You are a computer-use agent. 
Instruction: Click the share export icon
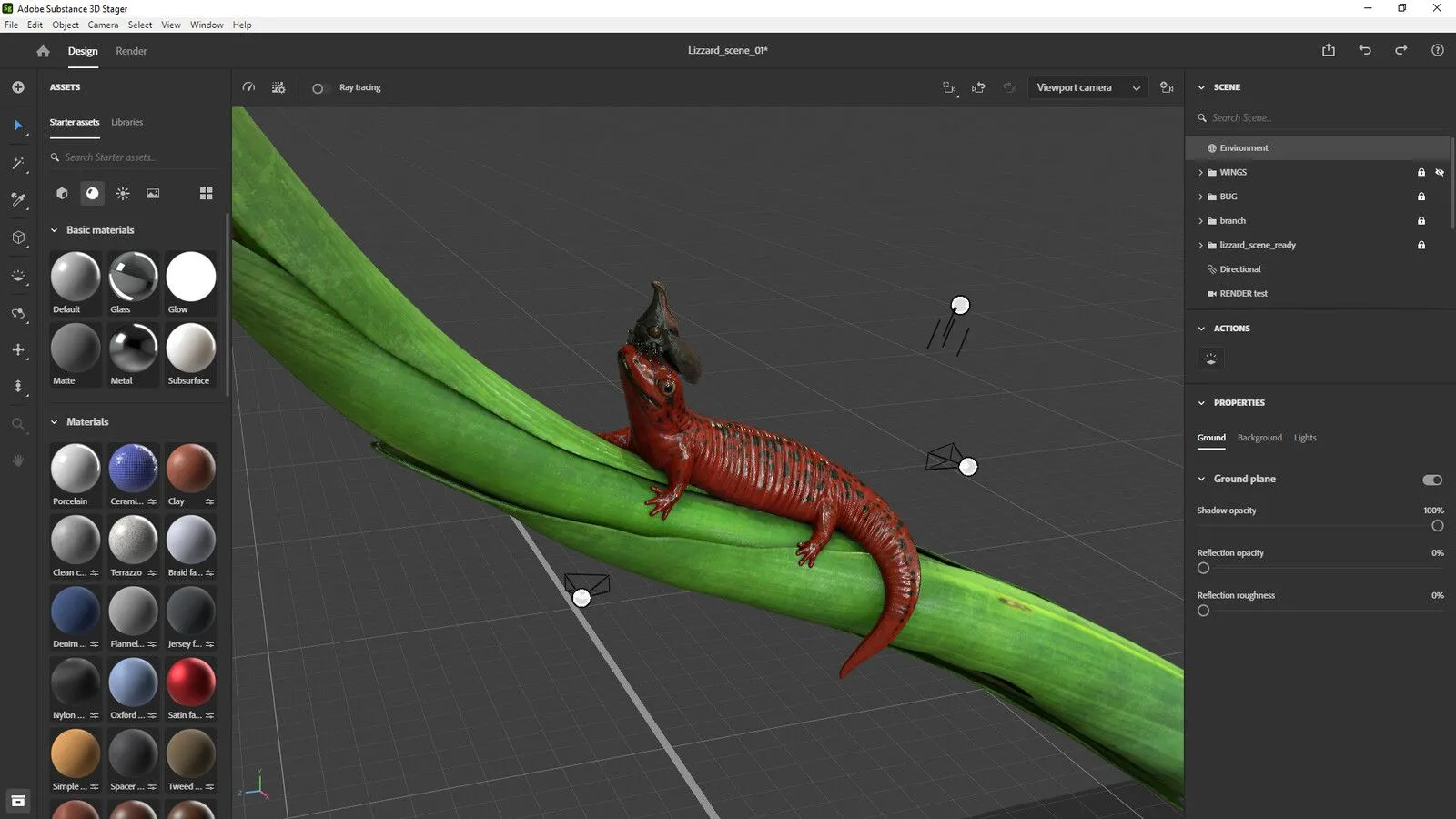click(x=1329, y=50)
